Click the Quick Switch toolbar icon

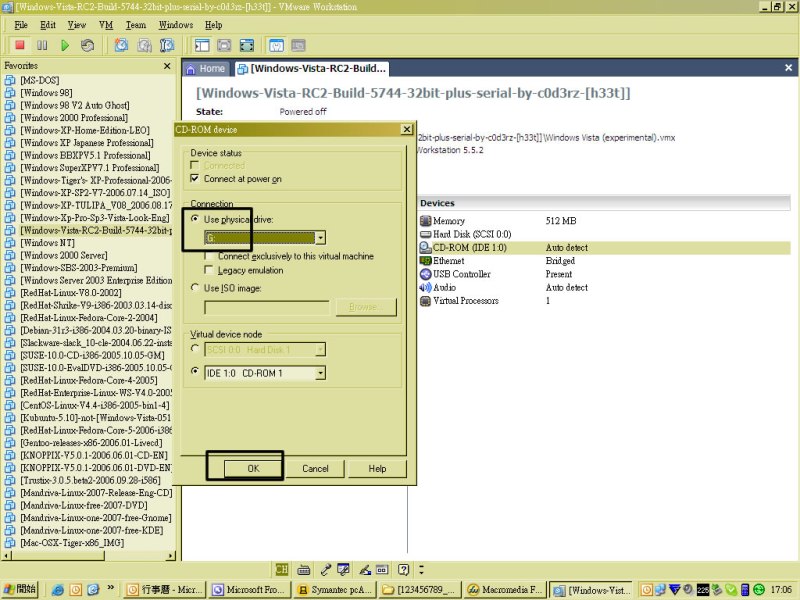[x=224, y=45]
